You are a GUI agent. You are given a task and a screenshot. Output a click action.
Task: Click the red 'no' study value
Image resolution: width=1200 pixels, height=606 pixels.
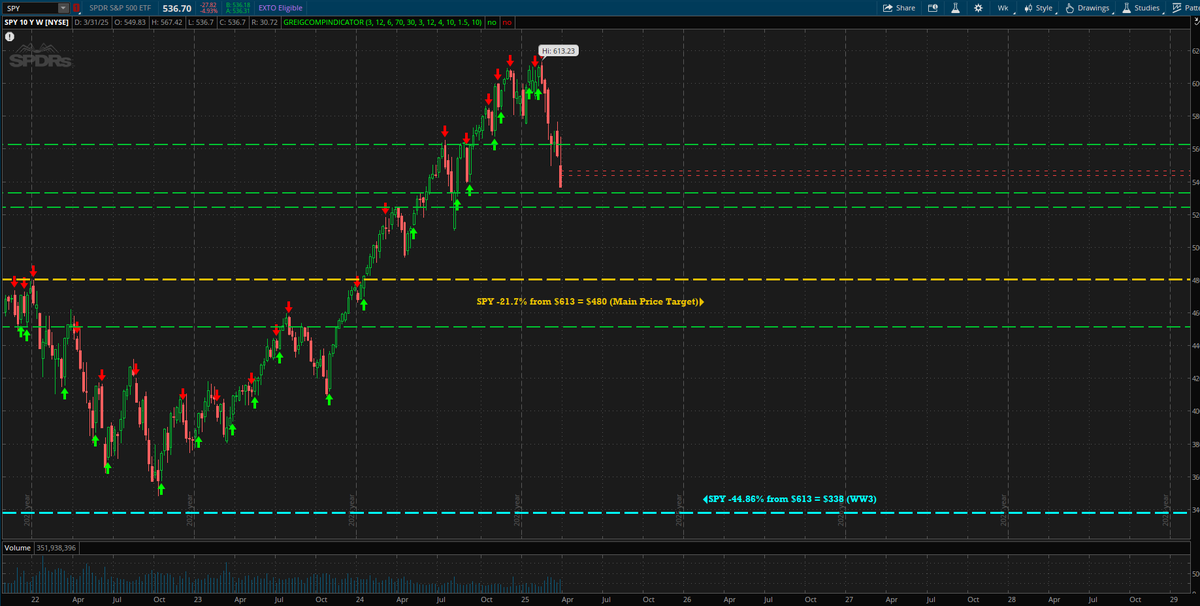[507, 22]
